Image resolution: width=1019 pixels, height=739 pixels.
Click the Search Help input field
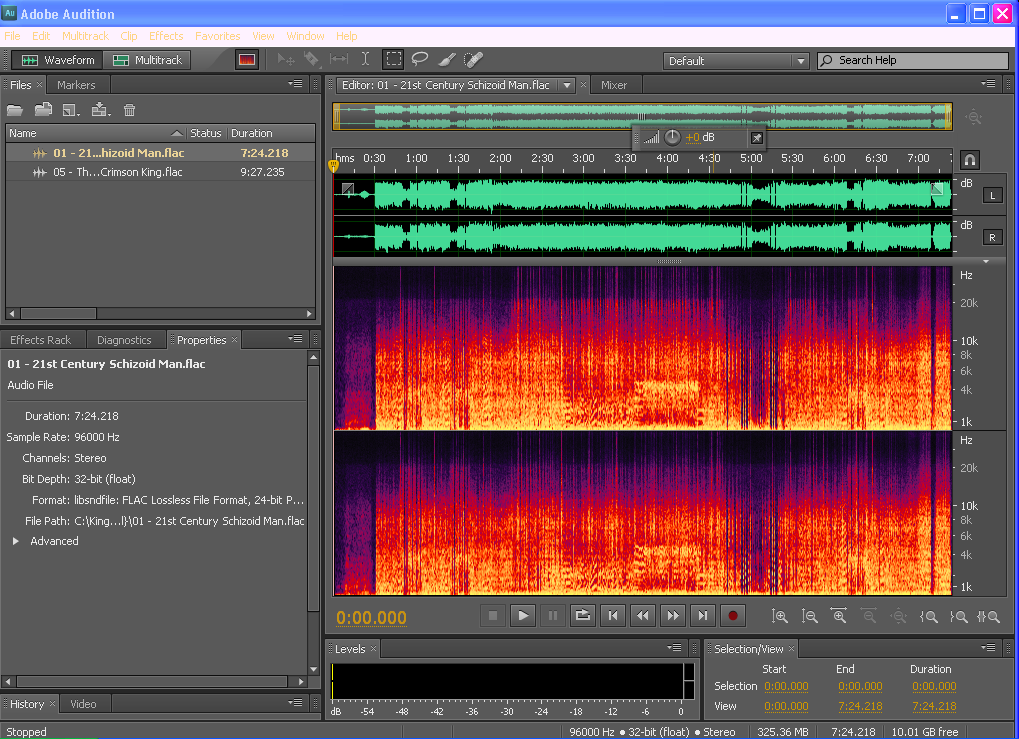click(x=912, y=60)
